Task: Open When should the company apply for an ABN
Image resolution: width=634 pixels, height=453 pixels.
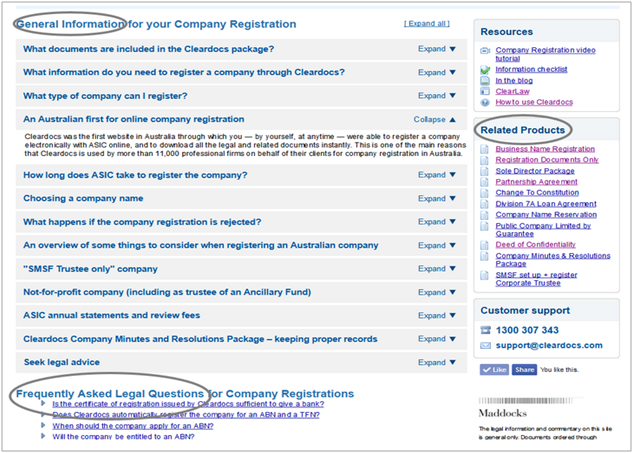Action: 133,425
